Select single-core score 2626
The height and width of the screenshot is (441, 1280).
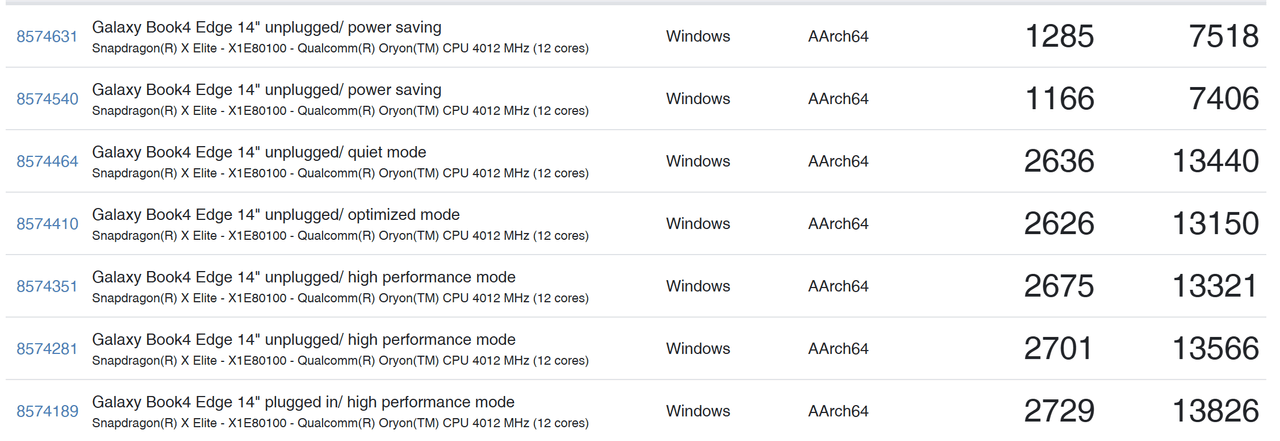click(1059, 224)
